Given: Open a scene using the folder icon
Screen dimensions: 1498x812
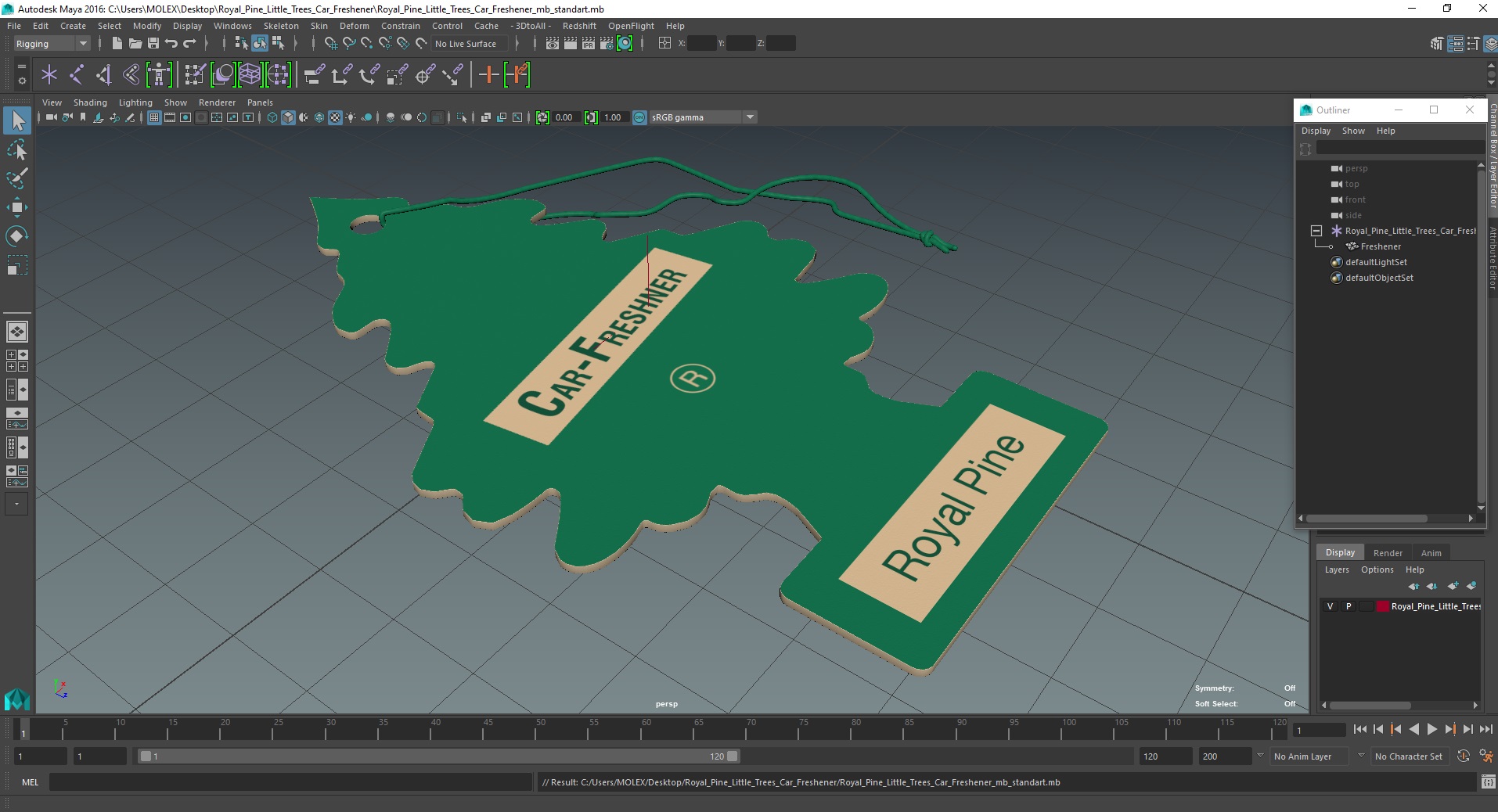Looking at the screenshot, I should (135, 44).
